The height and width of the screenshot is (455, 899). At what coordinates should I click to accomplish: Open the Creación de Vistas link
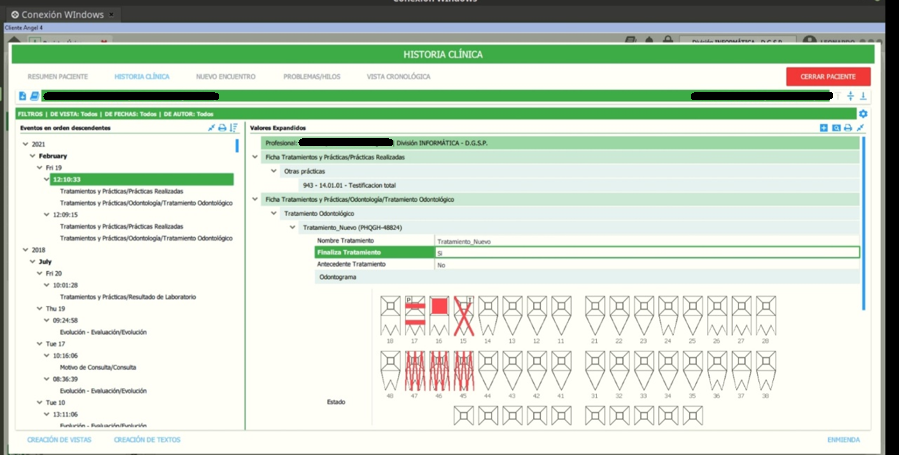pyautogui.click(x=59, y=440)
